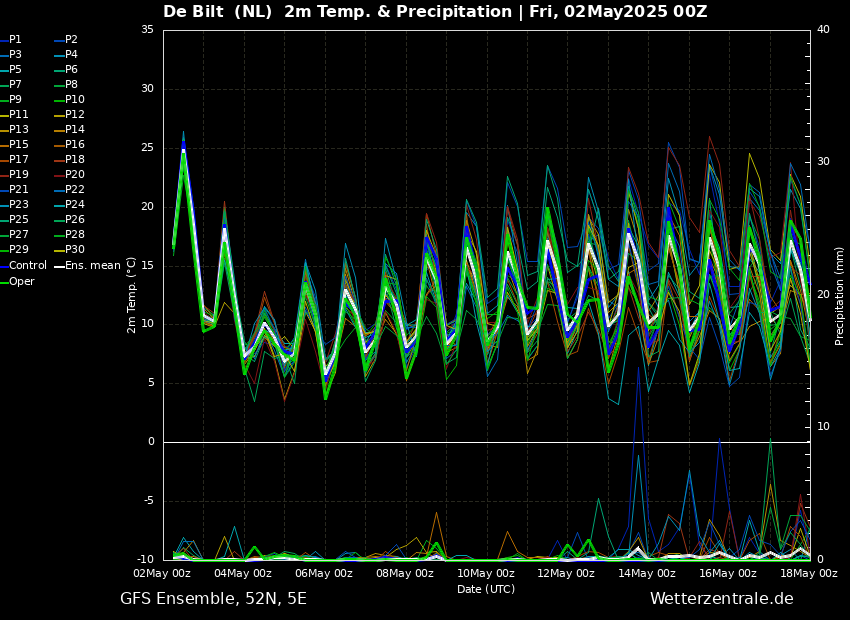Click the chart title De Bilt (NL)

218,12
